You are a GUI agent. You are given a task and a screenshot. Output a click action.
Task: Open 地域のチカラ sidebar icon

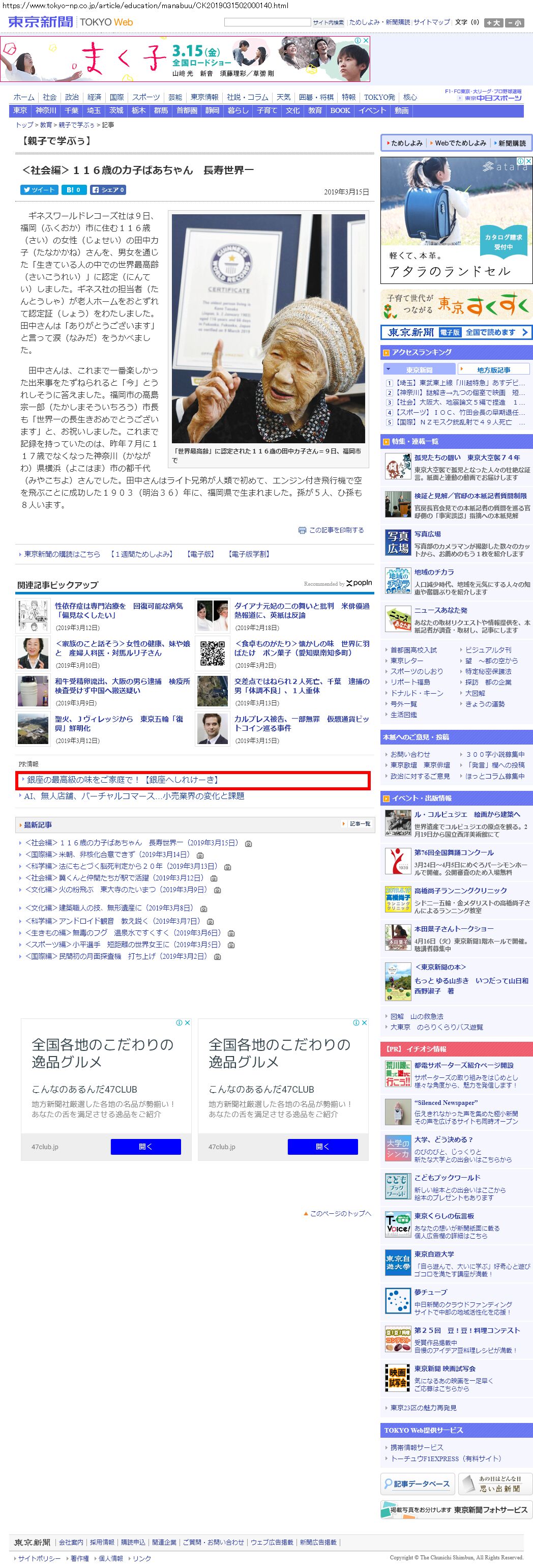[398, 581]
